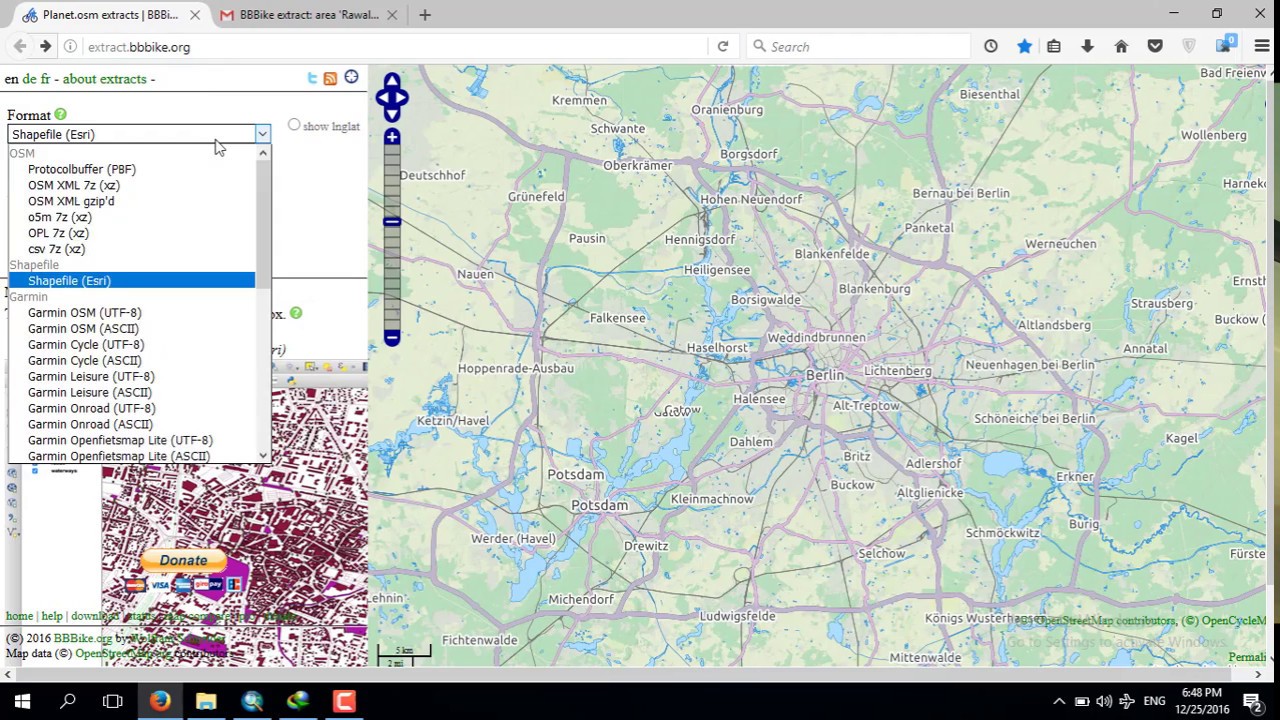Open Task View on taskbar

(113, 701)
